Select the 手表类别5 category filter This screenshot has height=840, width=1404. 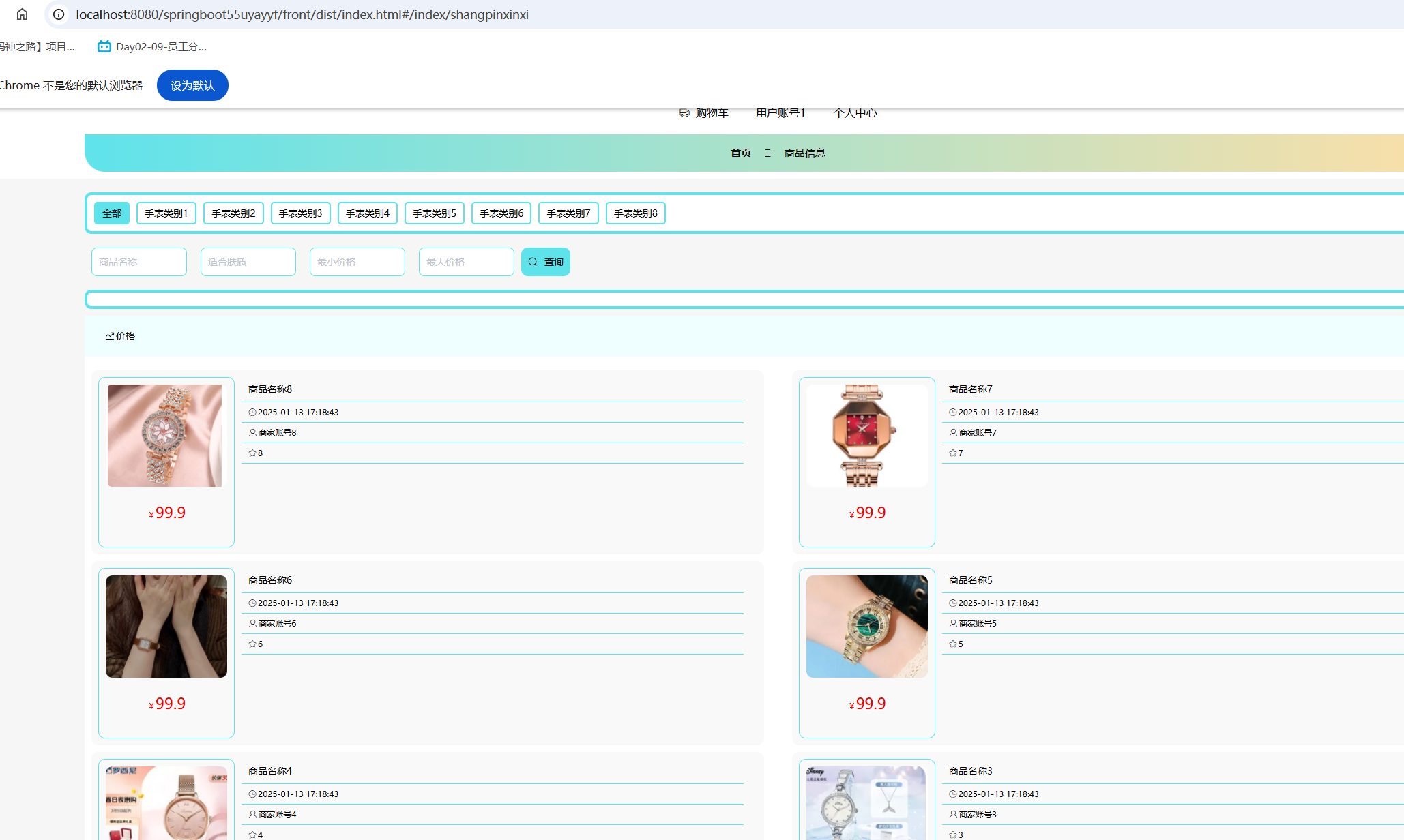coord(434,213)
